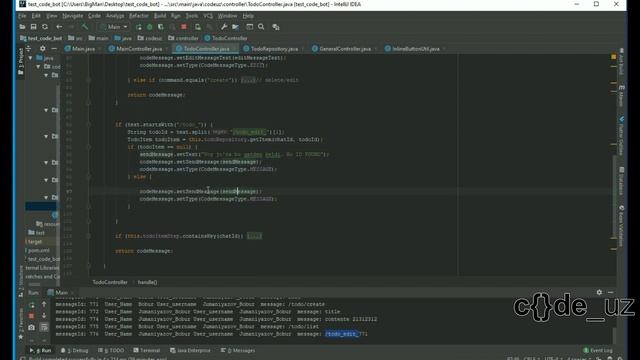Open Run panel settings gear

pos(599,292)
